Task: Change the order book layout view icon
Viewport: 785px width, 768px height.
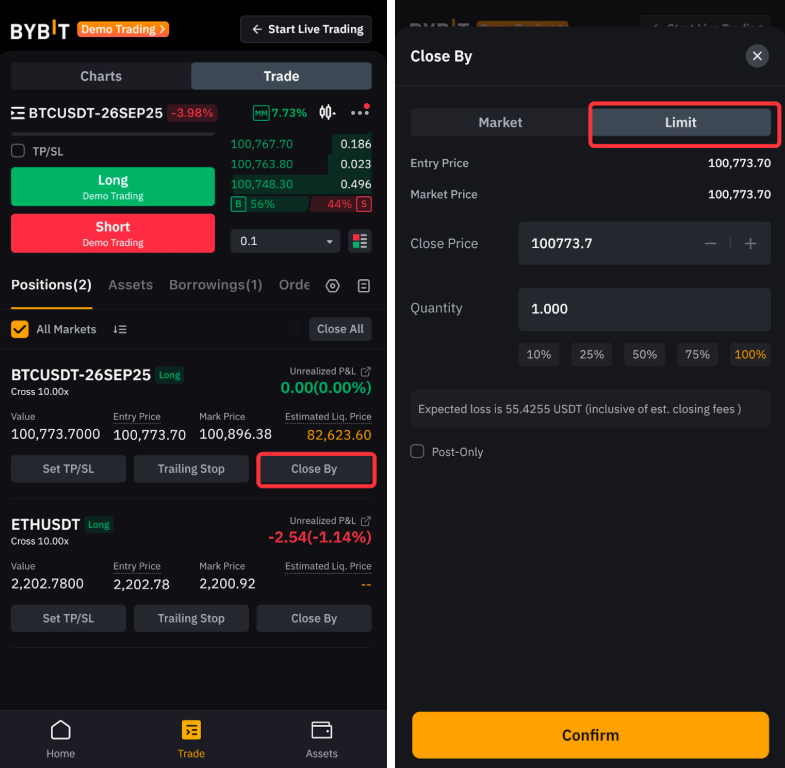Action: click(x=359, y=241)
